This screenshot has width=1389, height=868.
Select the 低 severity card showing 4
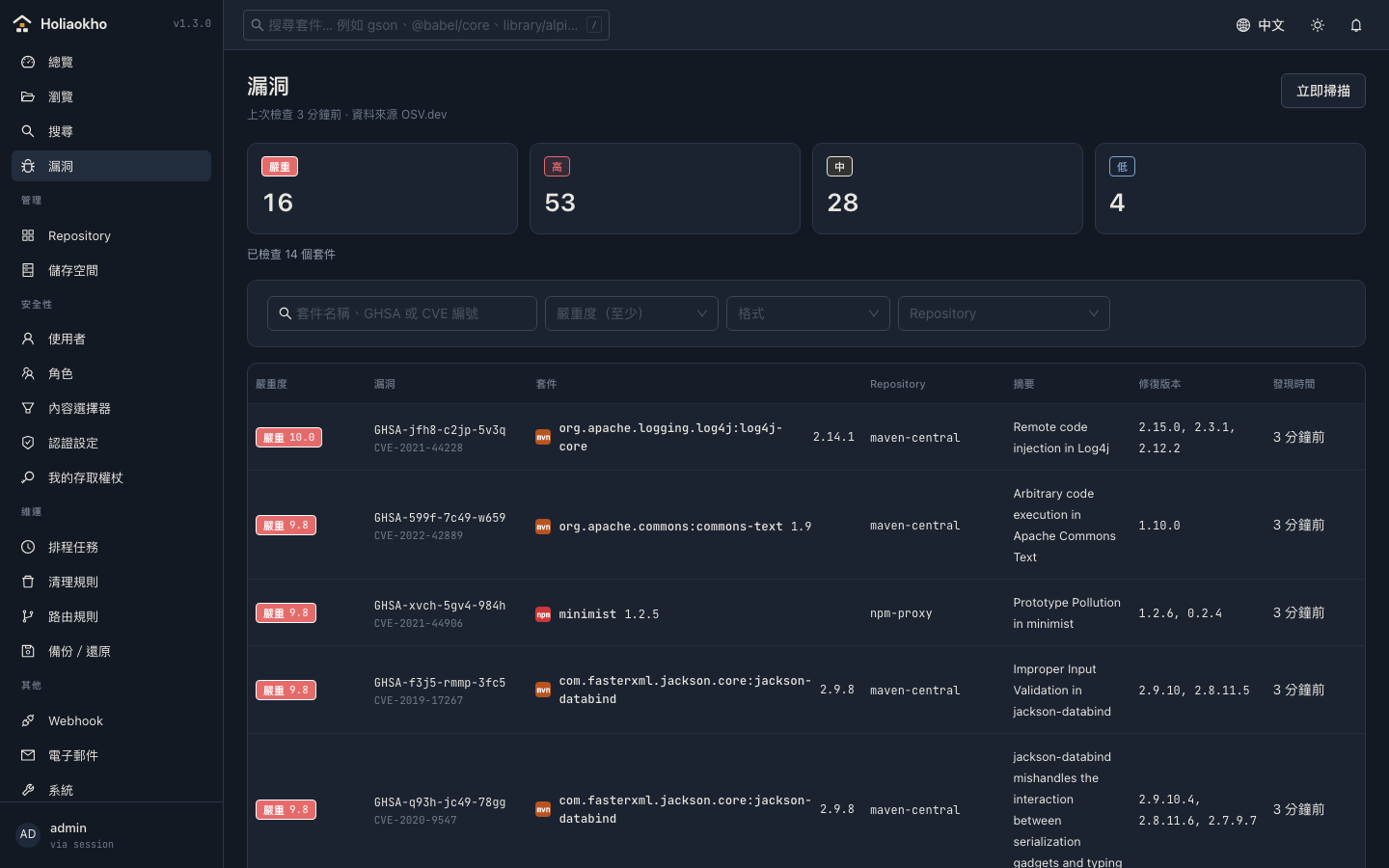pos(1230,188)
